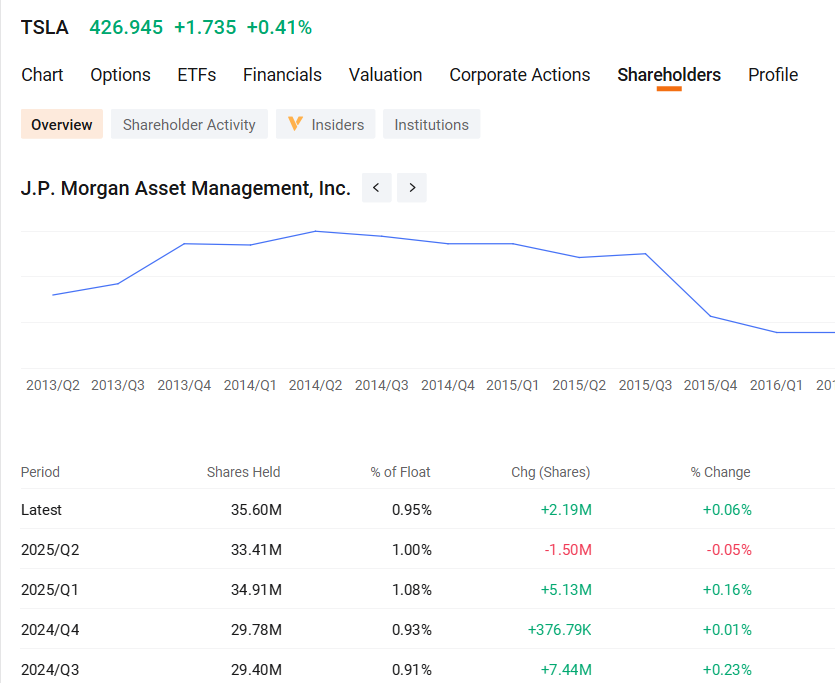Open the company Profile
Viewport: 835px width, 683px height.
(772, 75)
